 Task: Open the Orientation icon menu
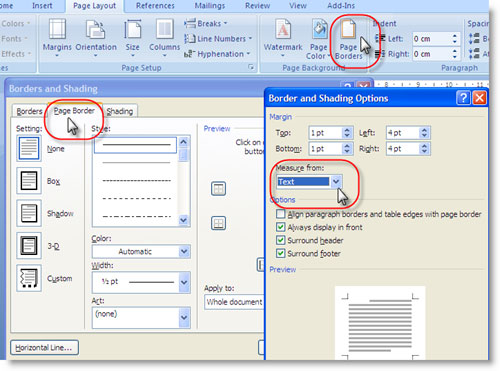point(96,29)
